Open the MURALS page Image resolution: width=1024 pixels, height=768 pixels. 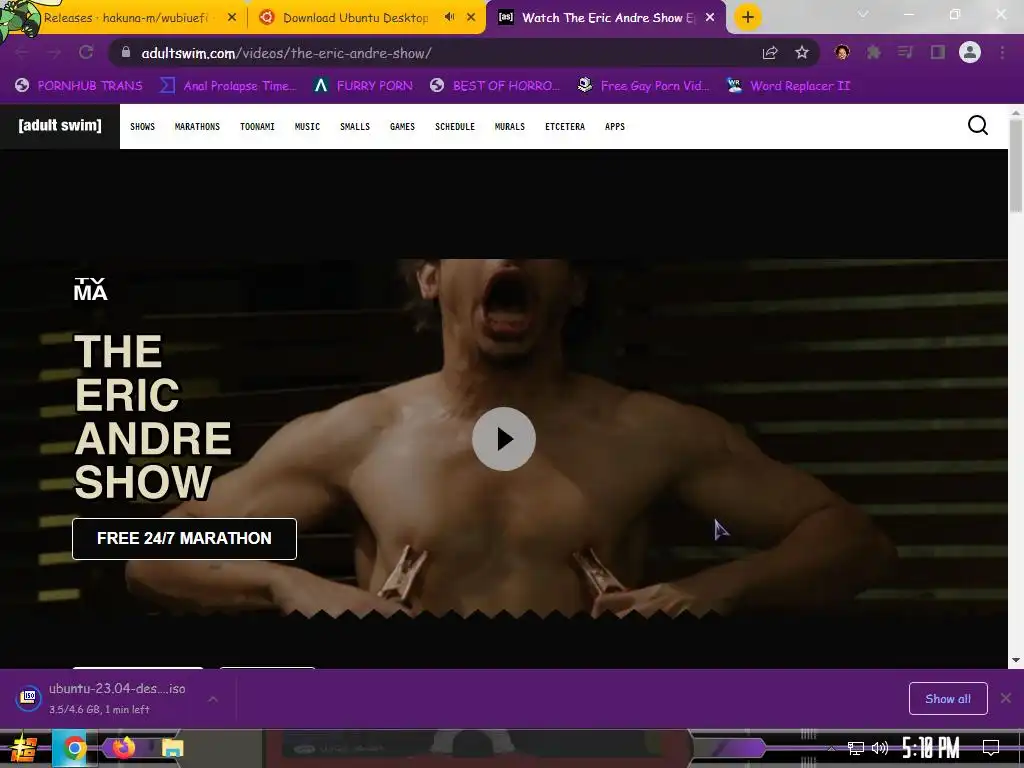pos(510,127)
